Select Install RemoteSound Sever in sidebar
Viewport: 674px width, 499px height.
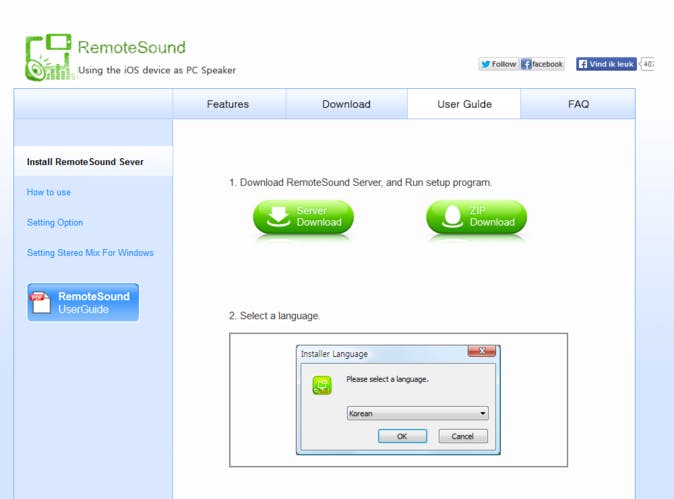[x=93, y=162]
